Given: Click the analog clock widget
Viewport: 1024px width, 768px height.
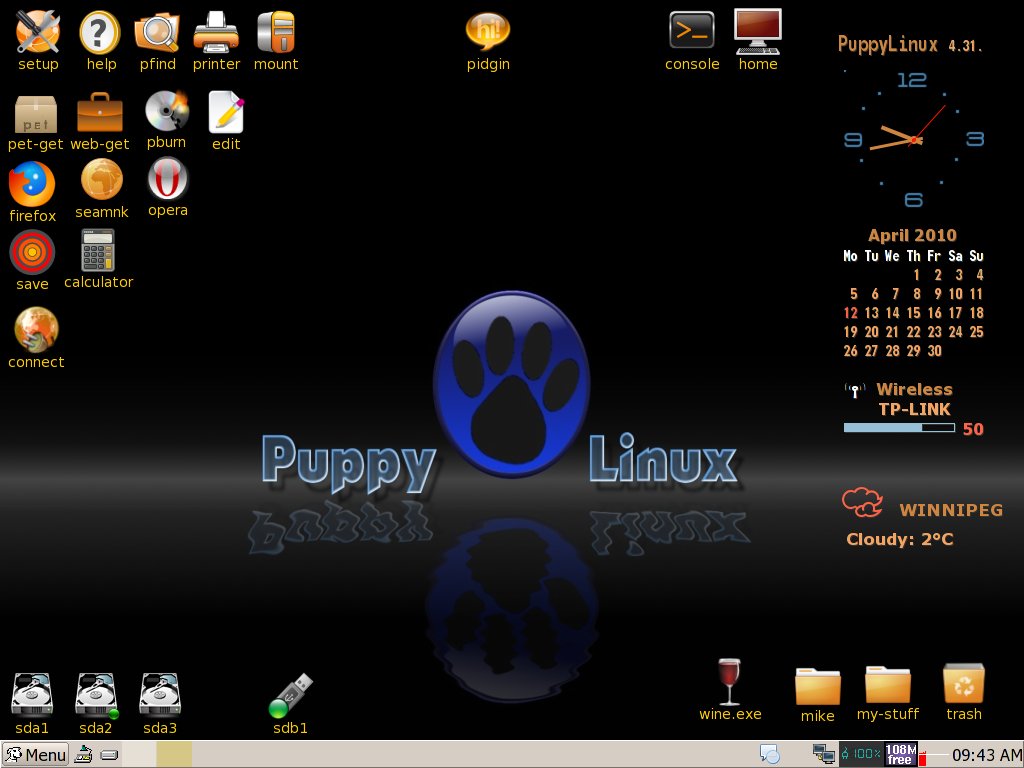Looking at the screenshot, I should pos(913,139).
